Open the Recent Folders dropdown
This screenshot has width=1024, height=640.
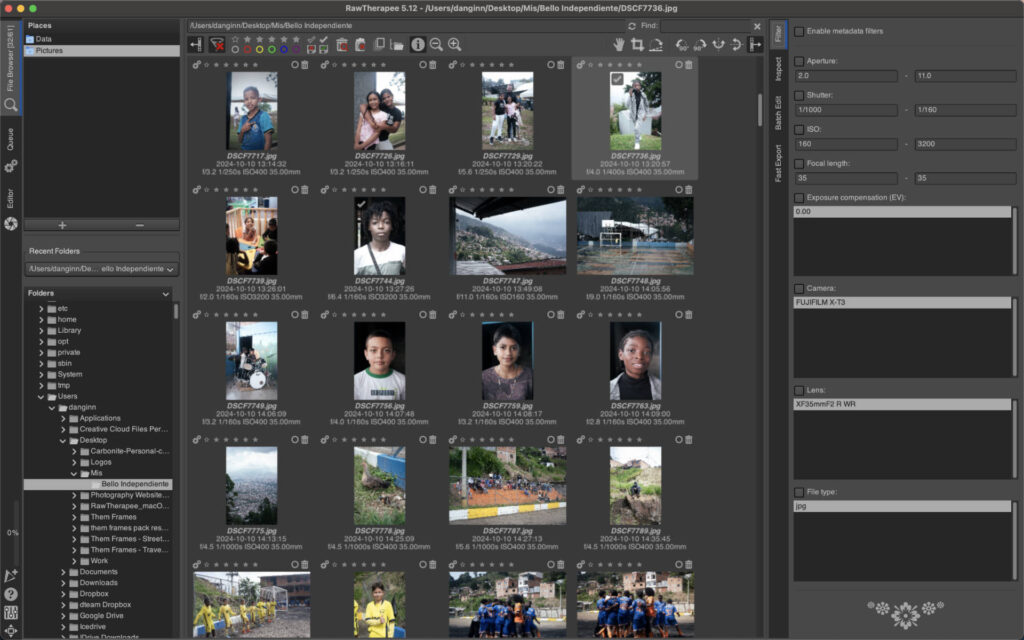101,269
